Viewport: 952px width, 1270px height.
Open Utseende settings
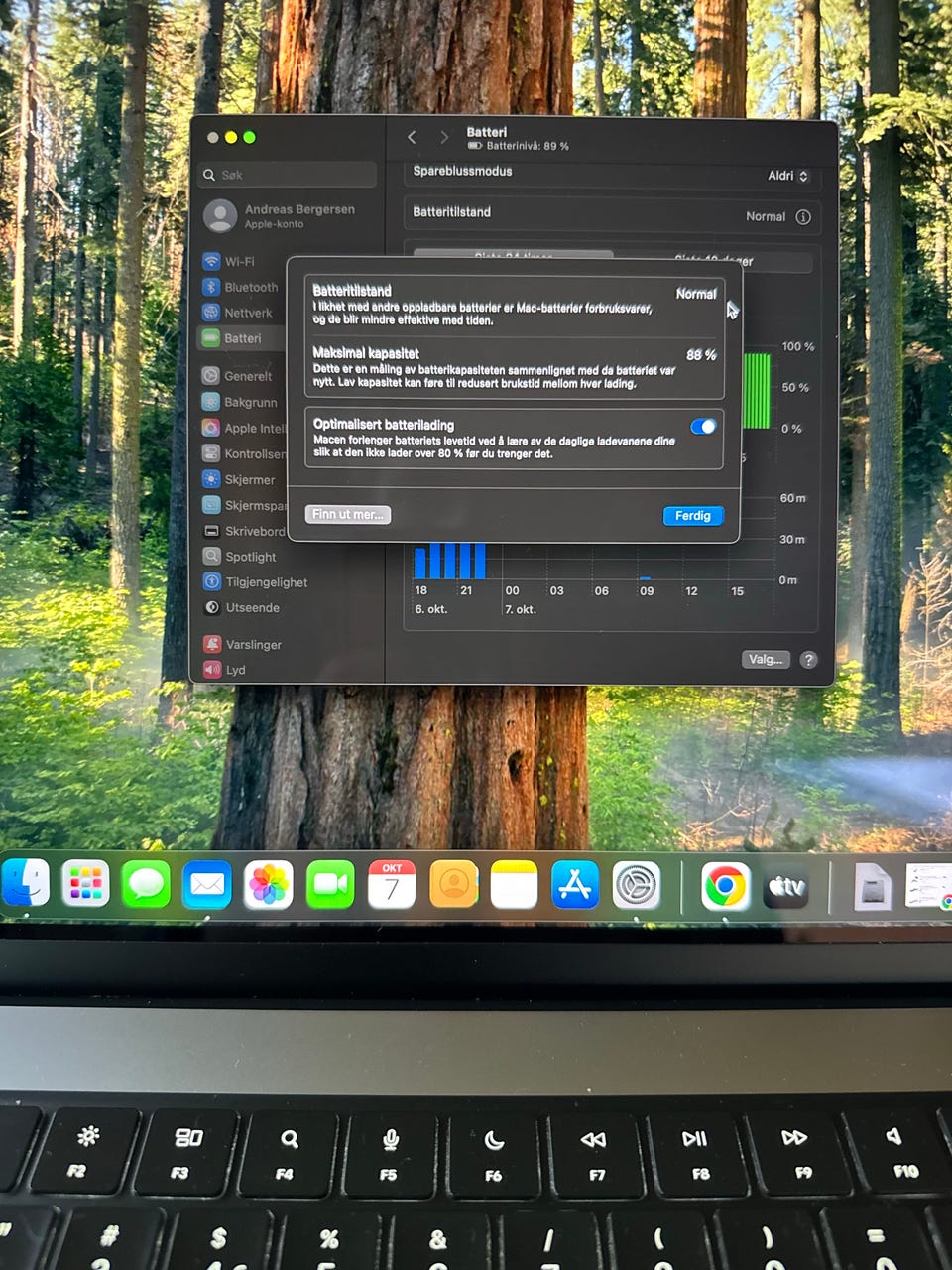tap(243, 607)
